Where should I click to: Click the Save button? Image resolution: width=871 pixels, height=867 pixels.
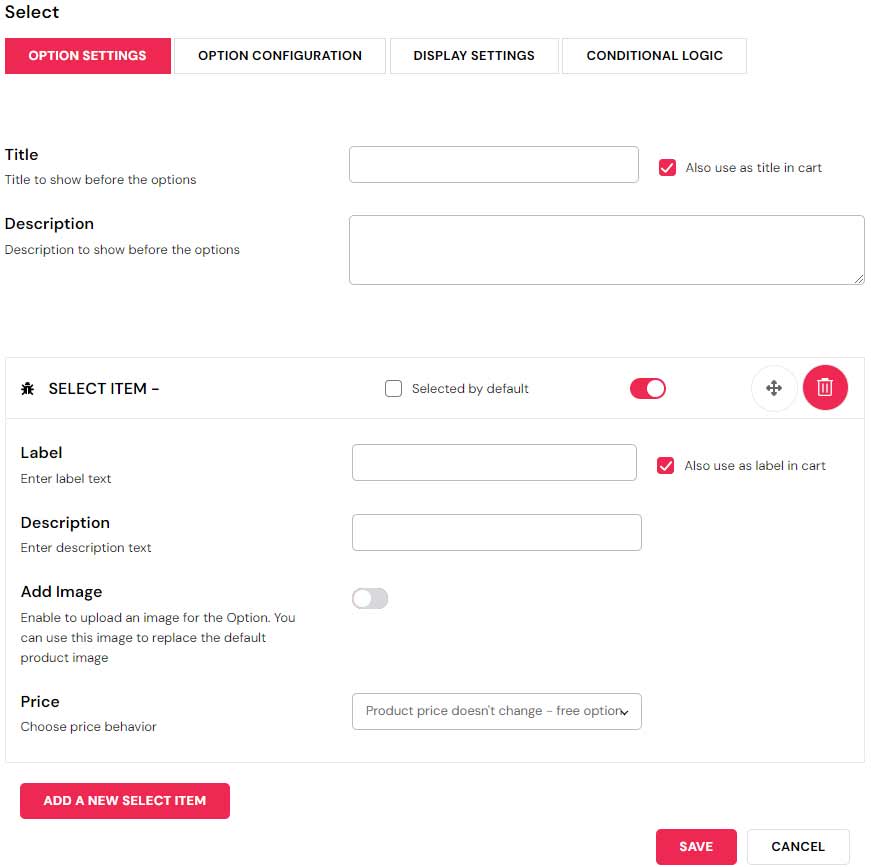[x=696, y=846]
